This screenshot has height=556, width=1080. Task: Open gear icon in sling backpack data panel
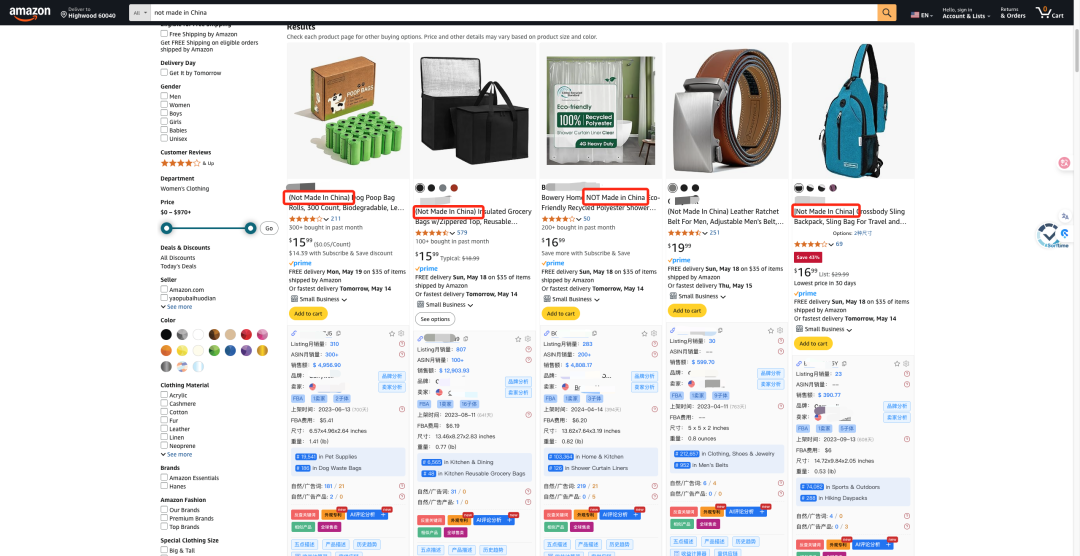pyautogui.click(x=906, y=364)
